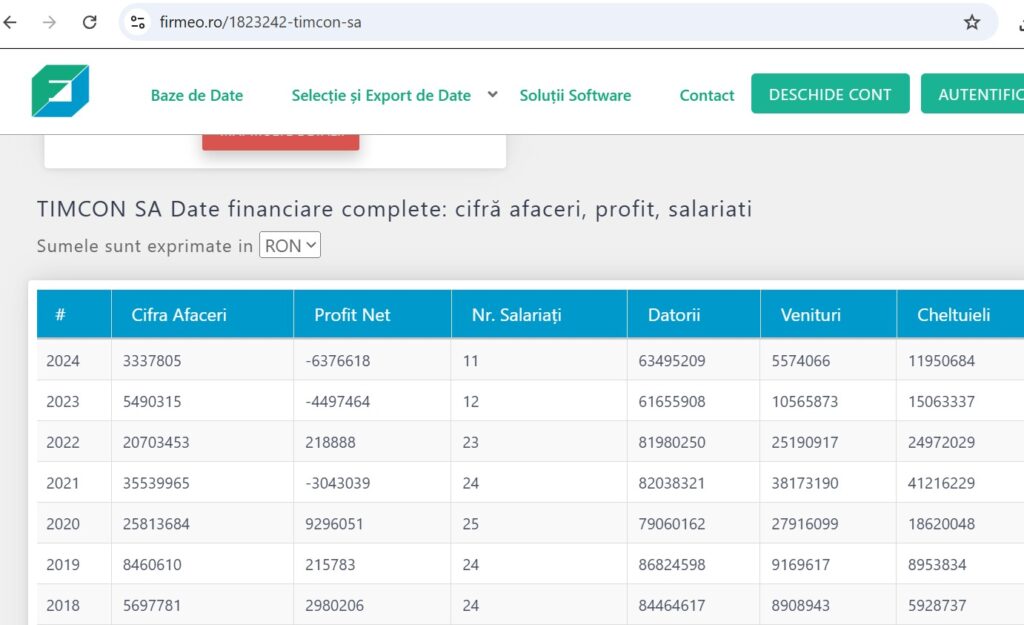Open site information icon in address bar
Screen dimensions: 1024x625
pyautogui.click(x=139, y=22)
